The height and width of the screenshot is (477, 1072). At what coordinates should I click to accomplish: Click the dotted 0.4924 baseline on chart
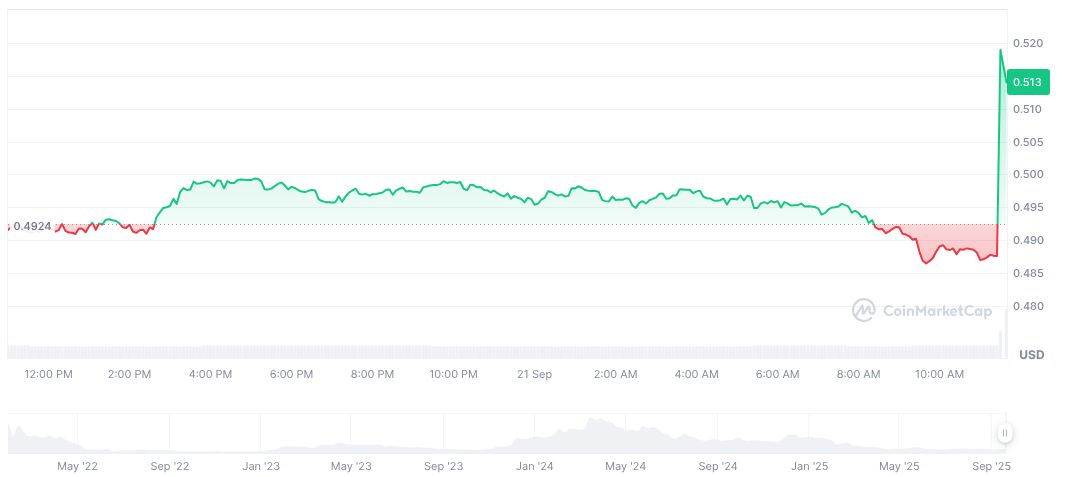500,225
